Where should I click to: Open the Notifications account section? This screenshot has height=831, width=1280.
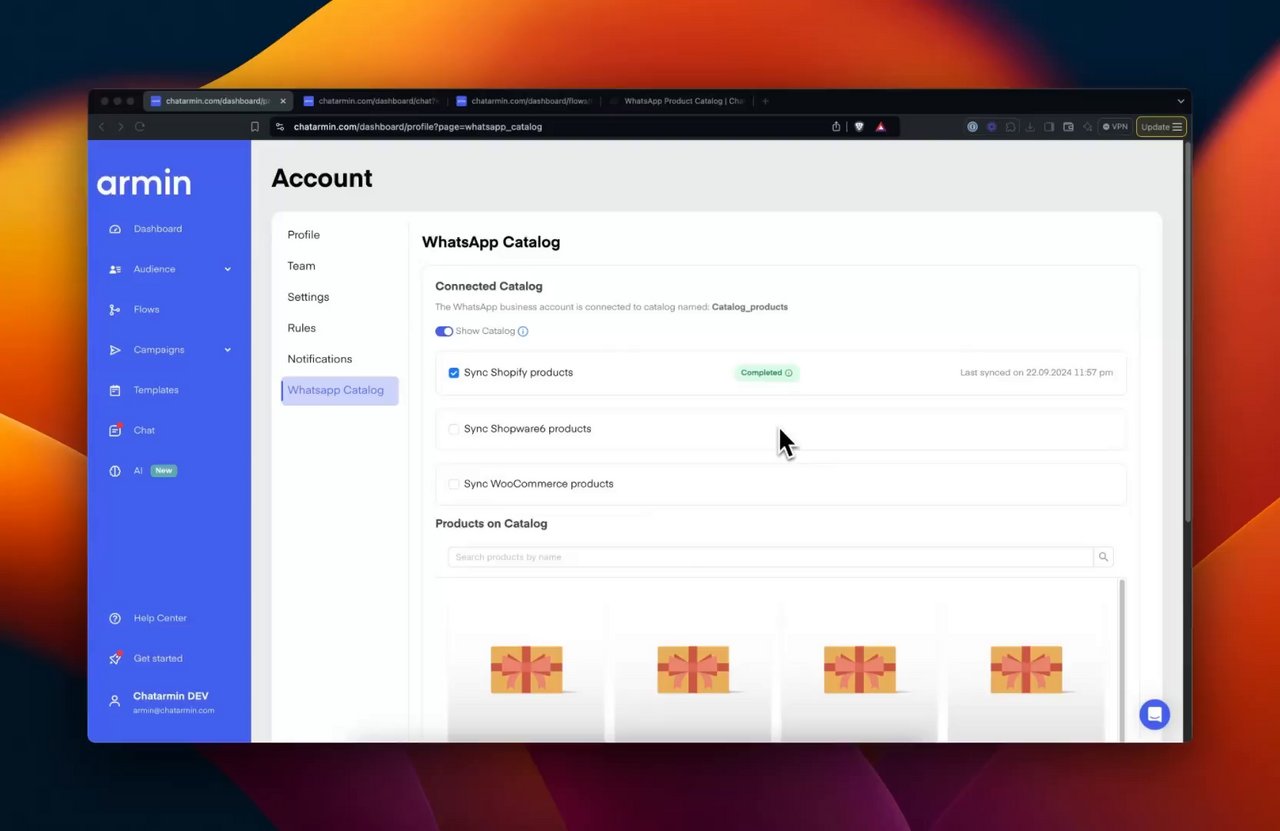pyautogui.click(x=320, y=359)
